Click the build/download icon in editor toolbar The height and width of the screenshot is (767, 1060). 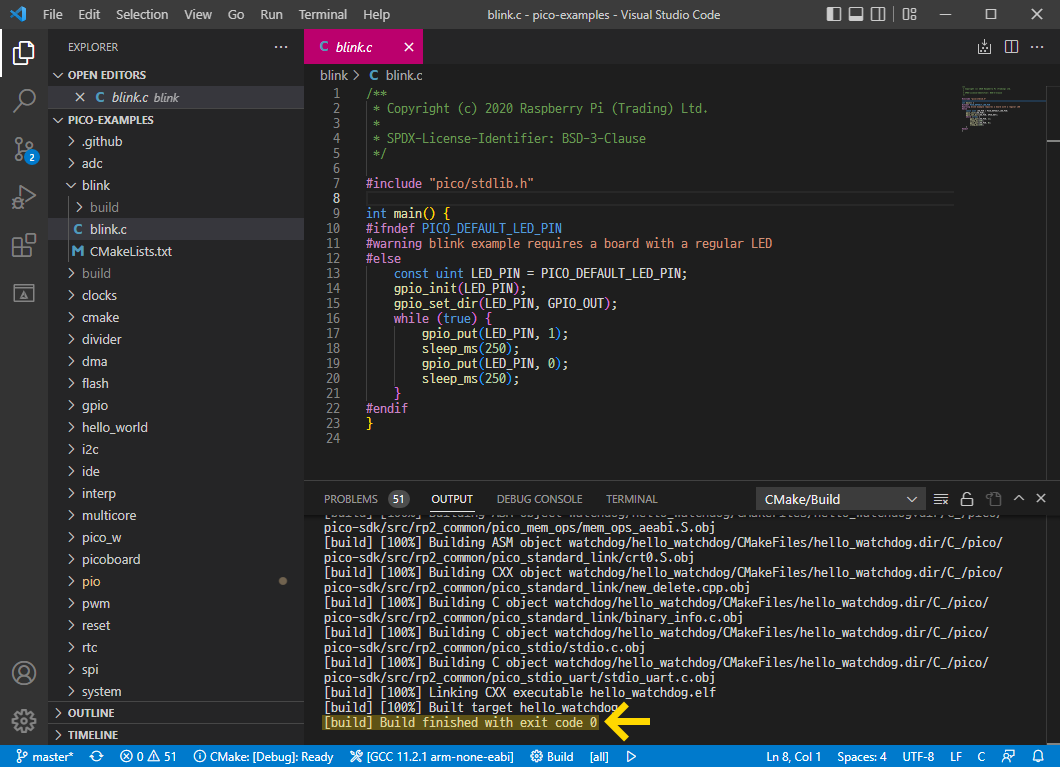984,47
